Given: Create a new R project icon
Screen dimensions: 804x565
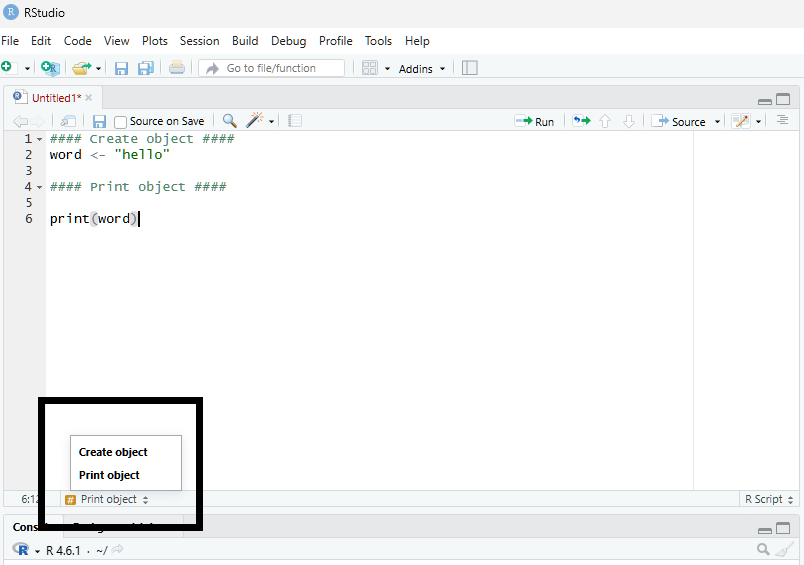Looking at the screenshot, I should [50, 68].
